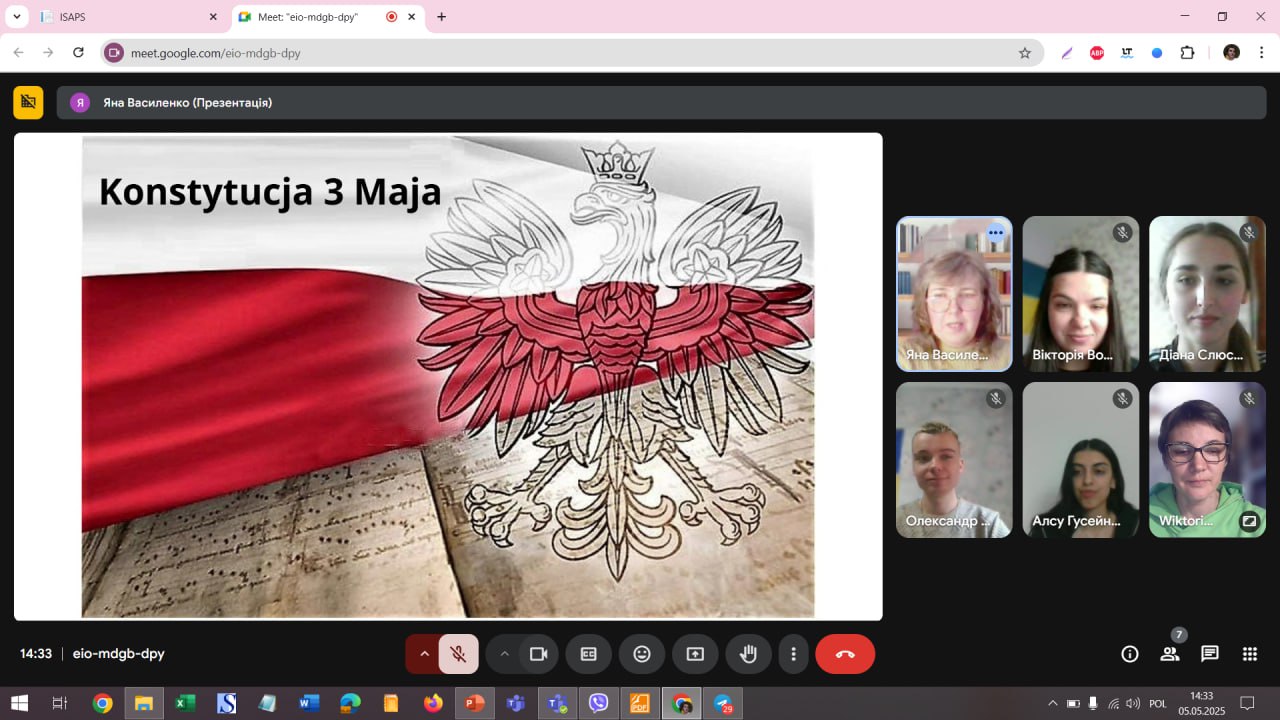1280x720 pixels.
Task: Open more options three-dot menu
Action: tap(794, 654)
